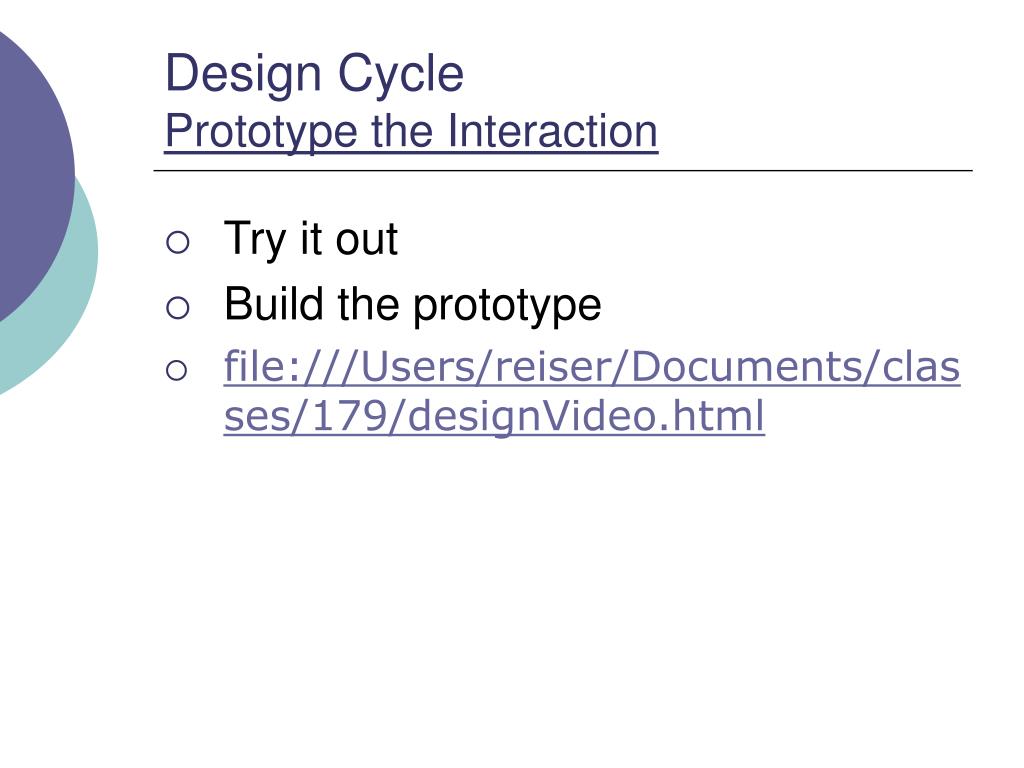Select the 'Build the prototype' bullet text
Image resolution: width=1024 pixels, height=768 pixels.
(x=412, y=304)
